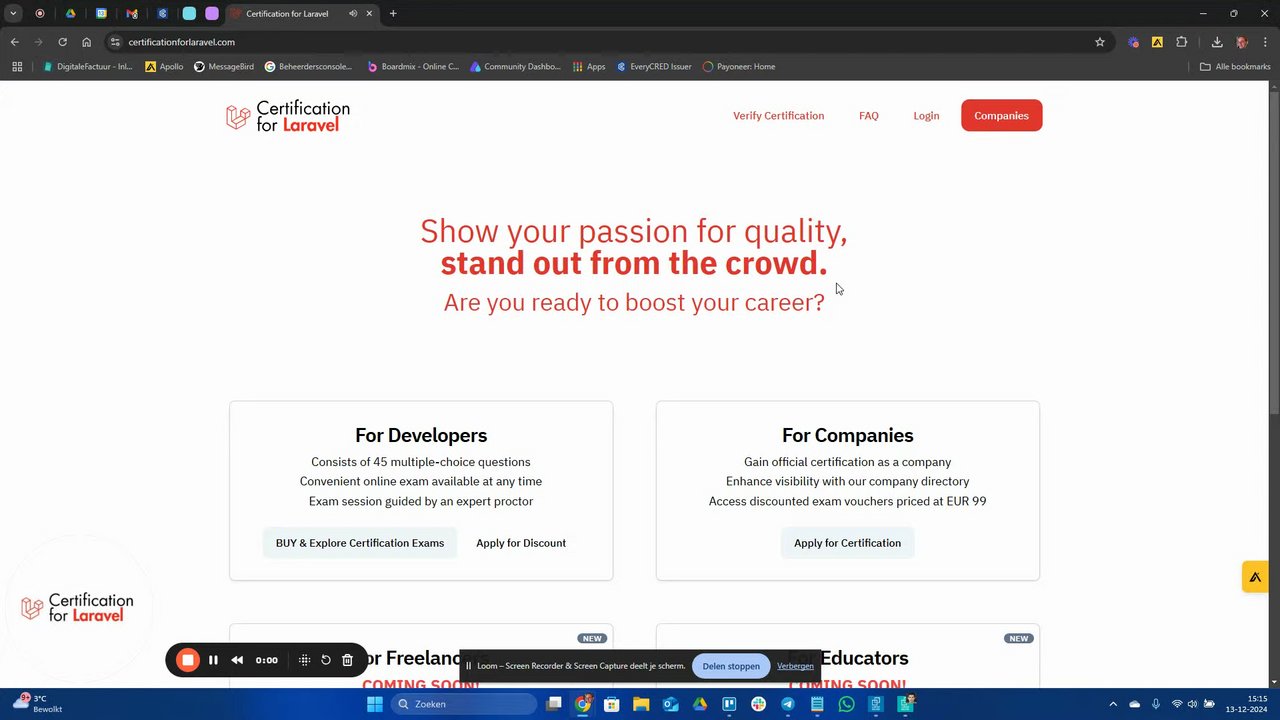Open the site information icon in address bar

pyautogui.click(x=115, y=42)
